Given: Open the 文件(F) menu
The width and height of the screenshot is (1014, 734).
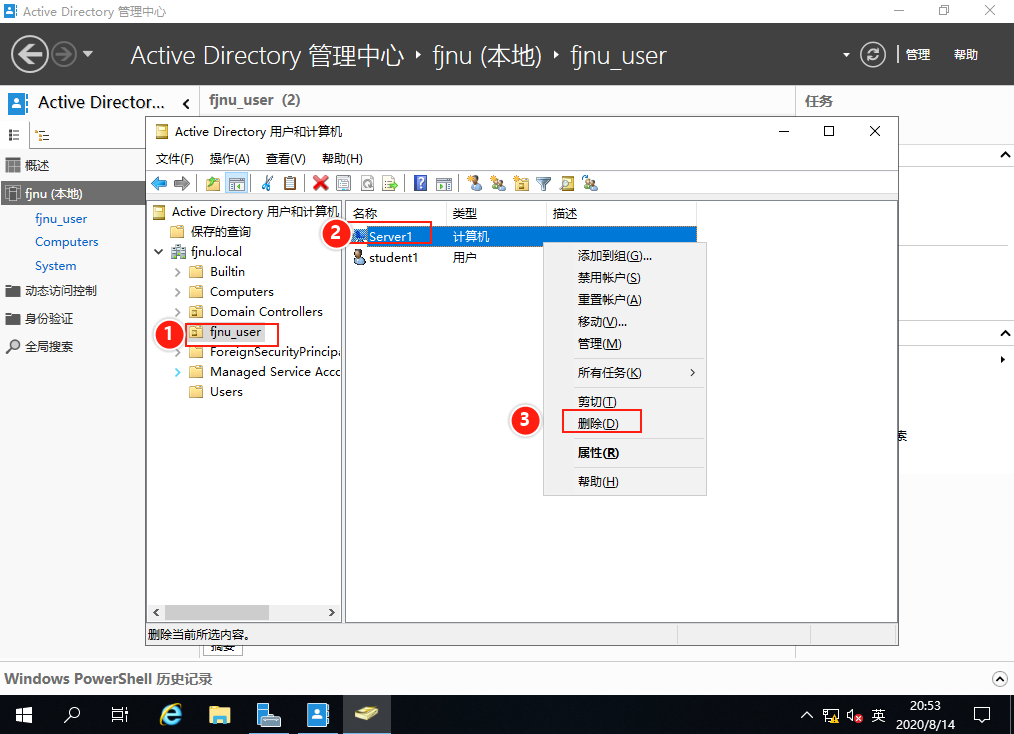Looking at the screenshot, I should pyautogui.click(x=175, y=158).
